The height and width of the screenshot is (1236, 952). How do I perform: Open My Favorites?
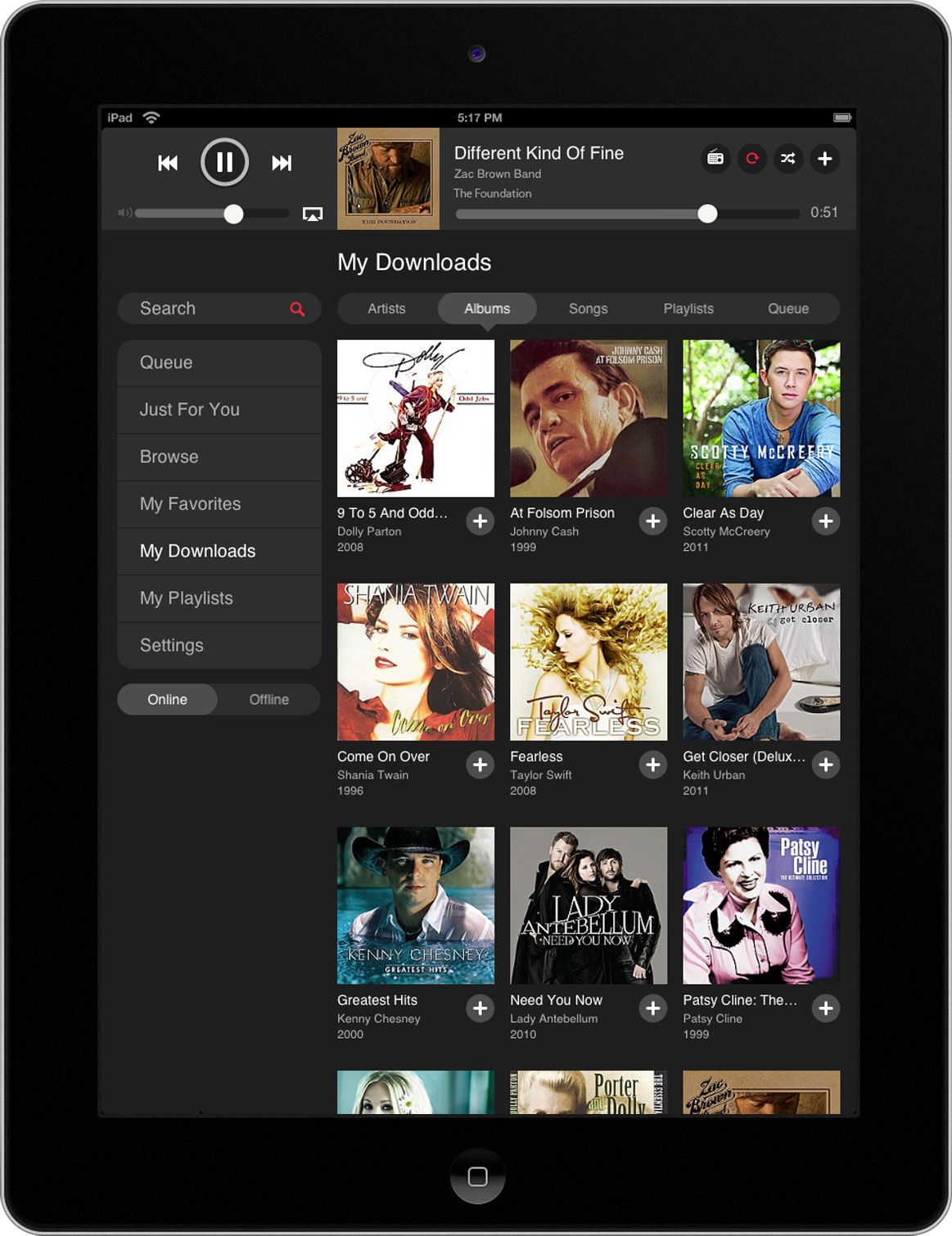click(219, 504)
